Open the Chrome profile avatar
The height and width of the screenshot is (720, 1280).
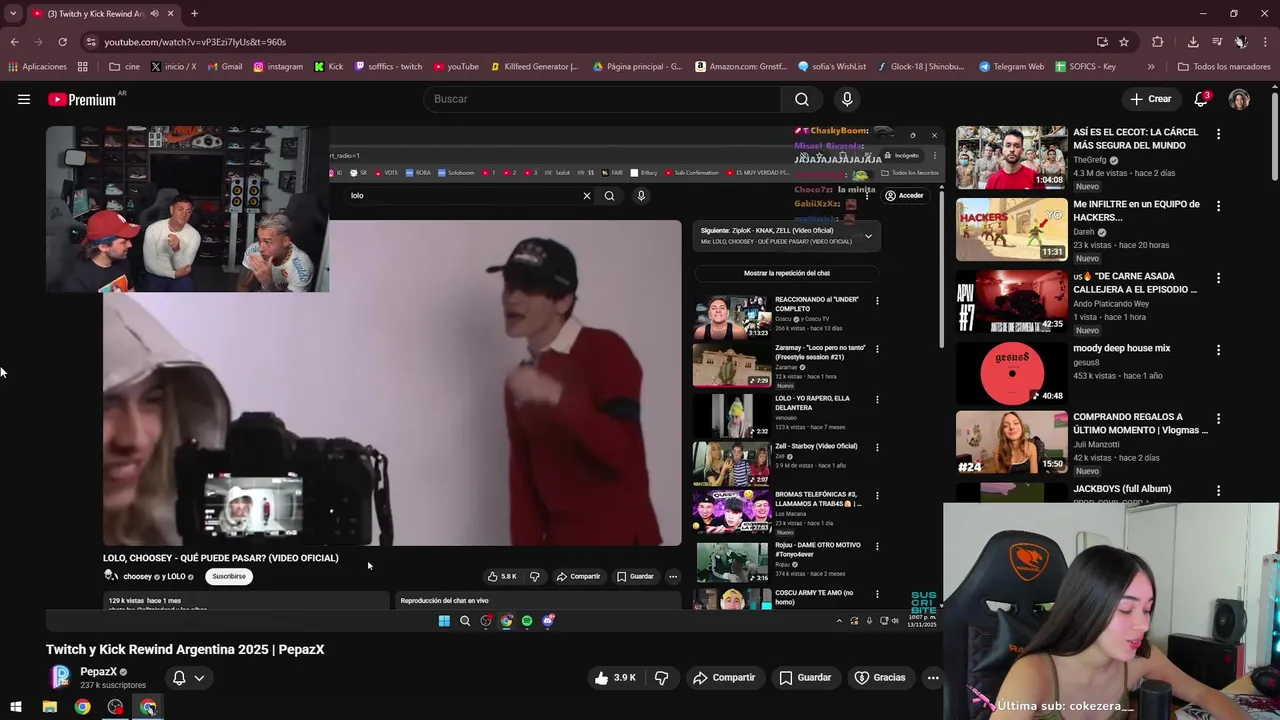pyautogui.click(x=1240, y=42)
